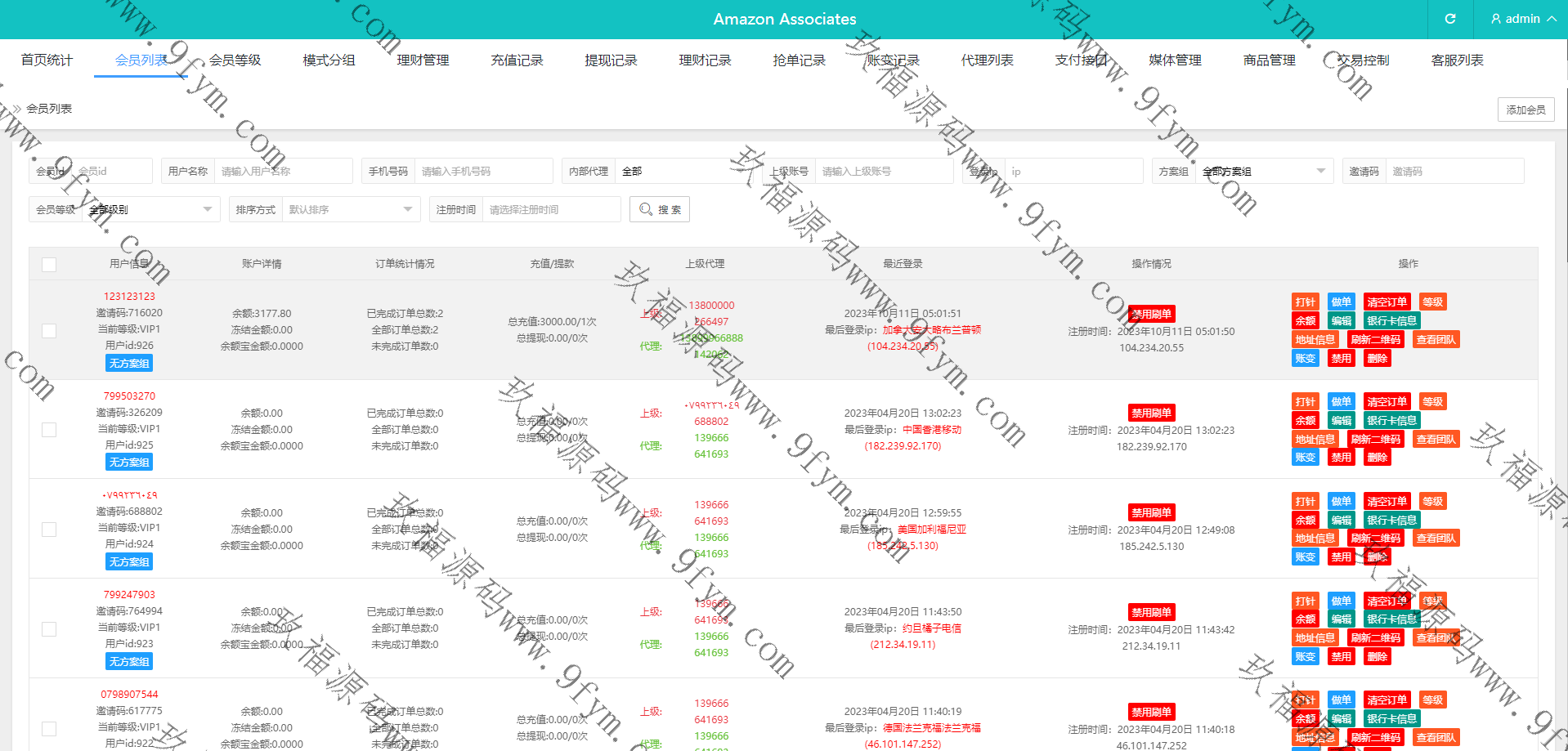The image size is (1568, 751).
Task: Check the row checkbox for user 123123123
Action: coord(49,330)
